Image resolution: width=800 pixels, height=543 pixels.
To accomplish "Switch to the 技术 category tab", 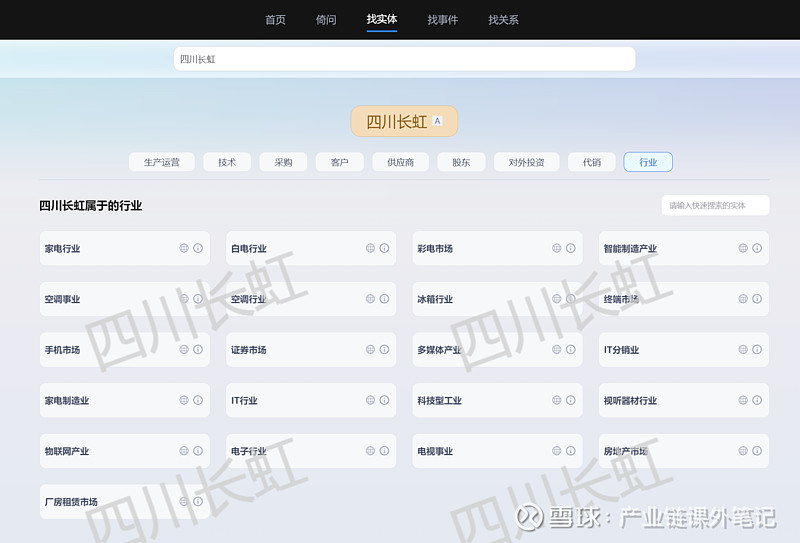I will [x=227, y=162].
